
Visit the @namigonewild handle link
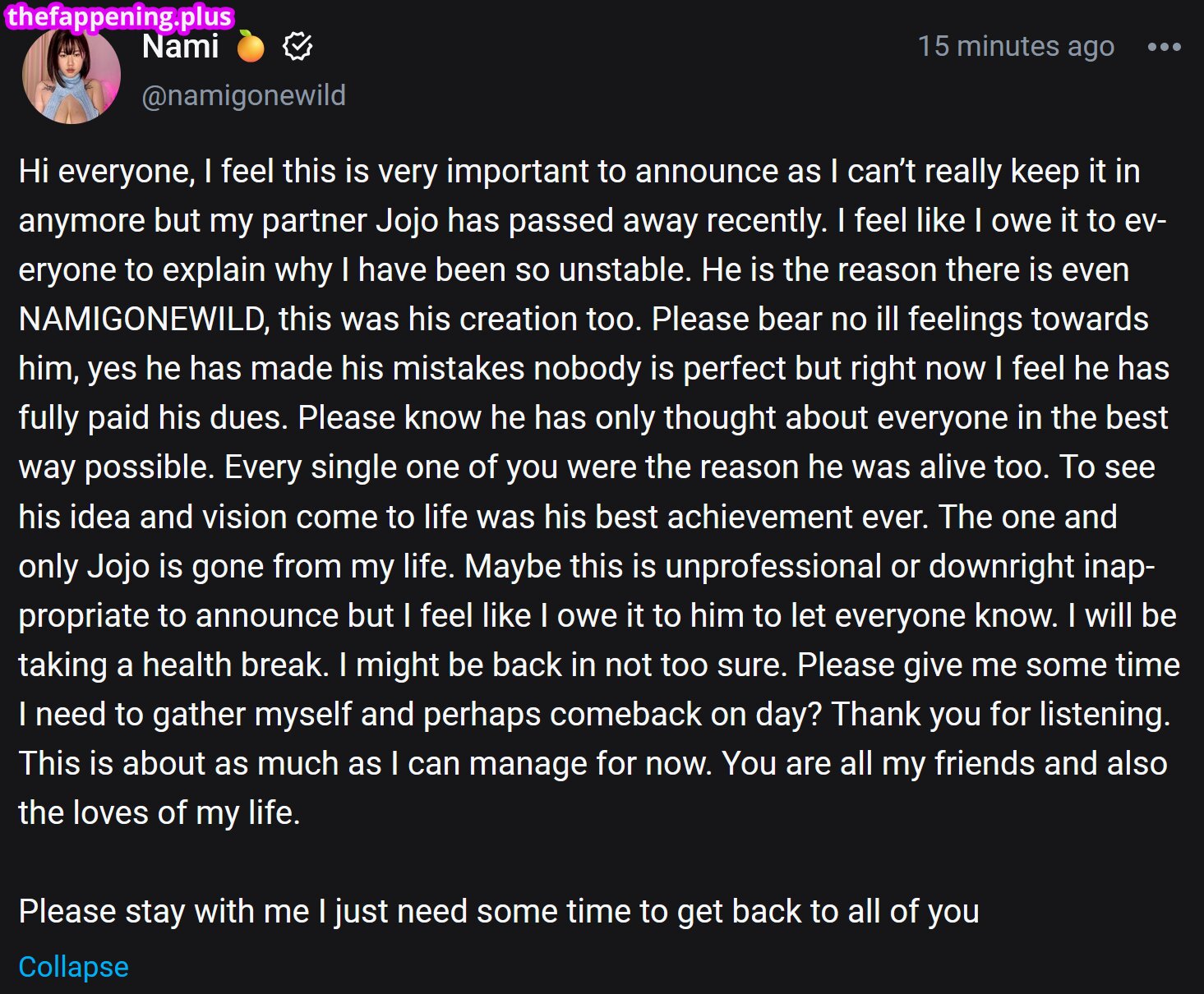243,95
